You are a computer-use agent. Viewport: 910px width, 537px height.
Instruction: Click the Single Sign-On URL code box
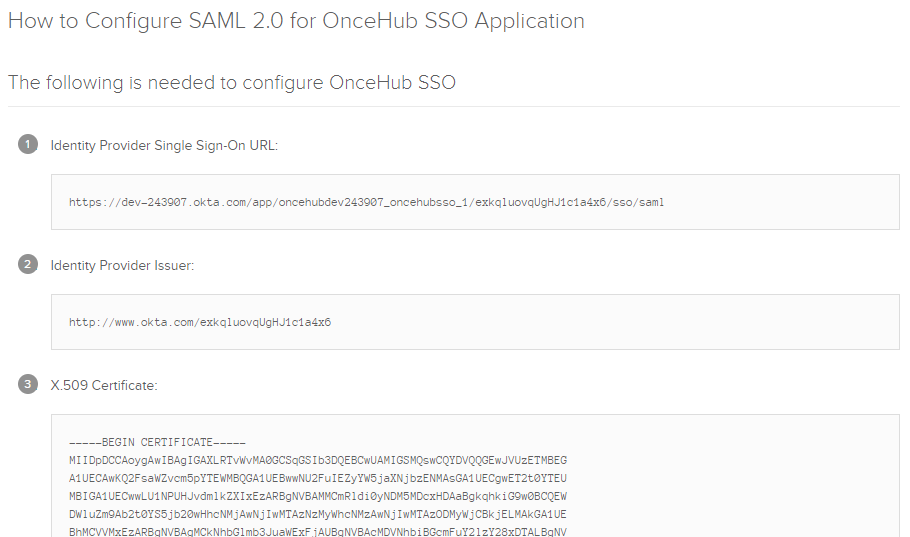475,202
